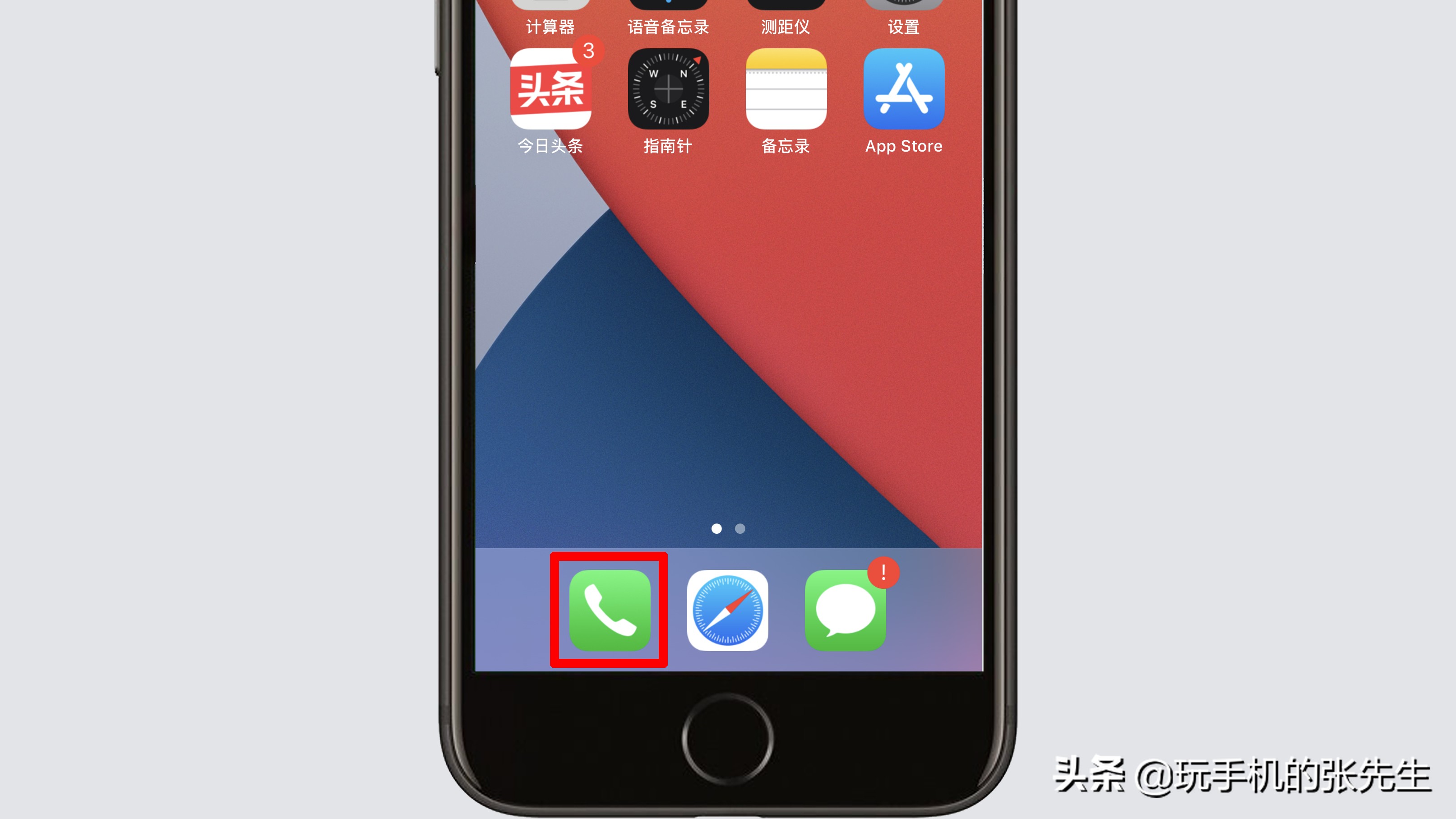Open Safari browser
This screenshot has width=1456, height=819.
[728, 610]
